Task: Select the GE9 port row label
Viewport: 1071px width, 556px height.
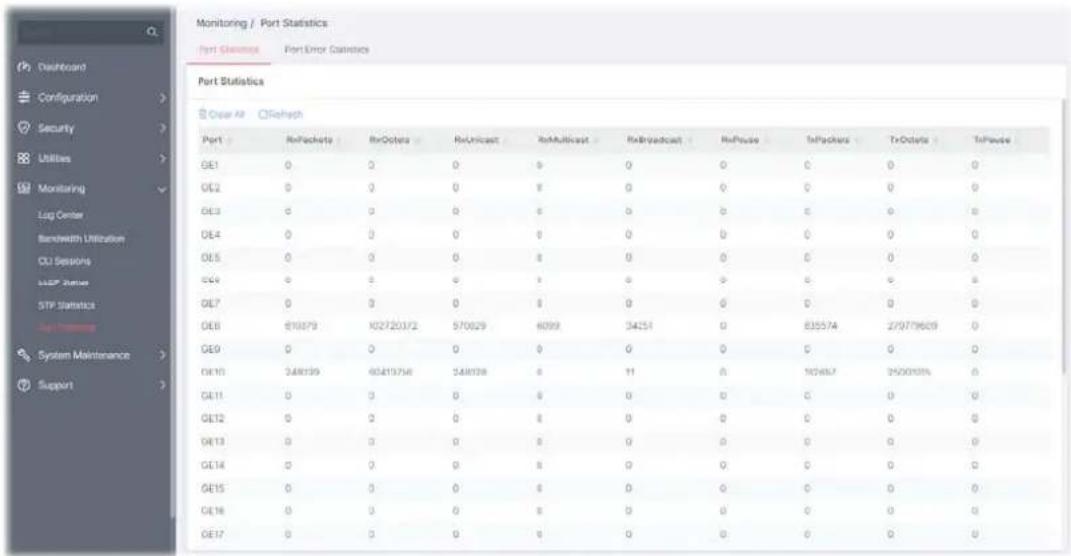Action: click(210, 349)
